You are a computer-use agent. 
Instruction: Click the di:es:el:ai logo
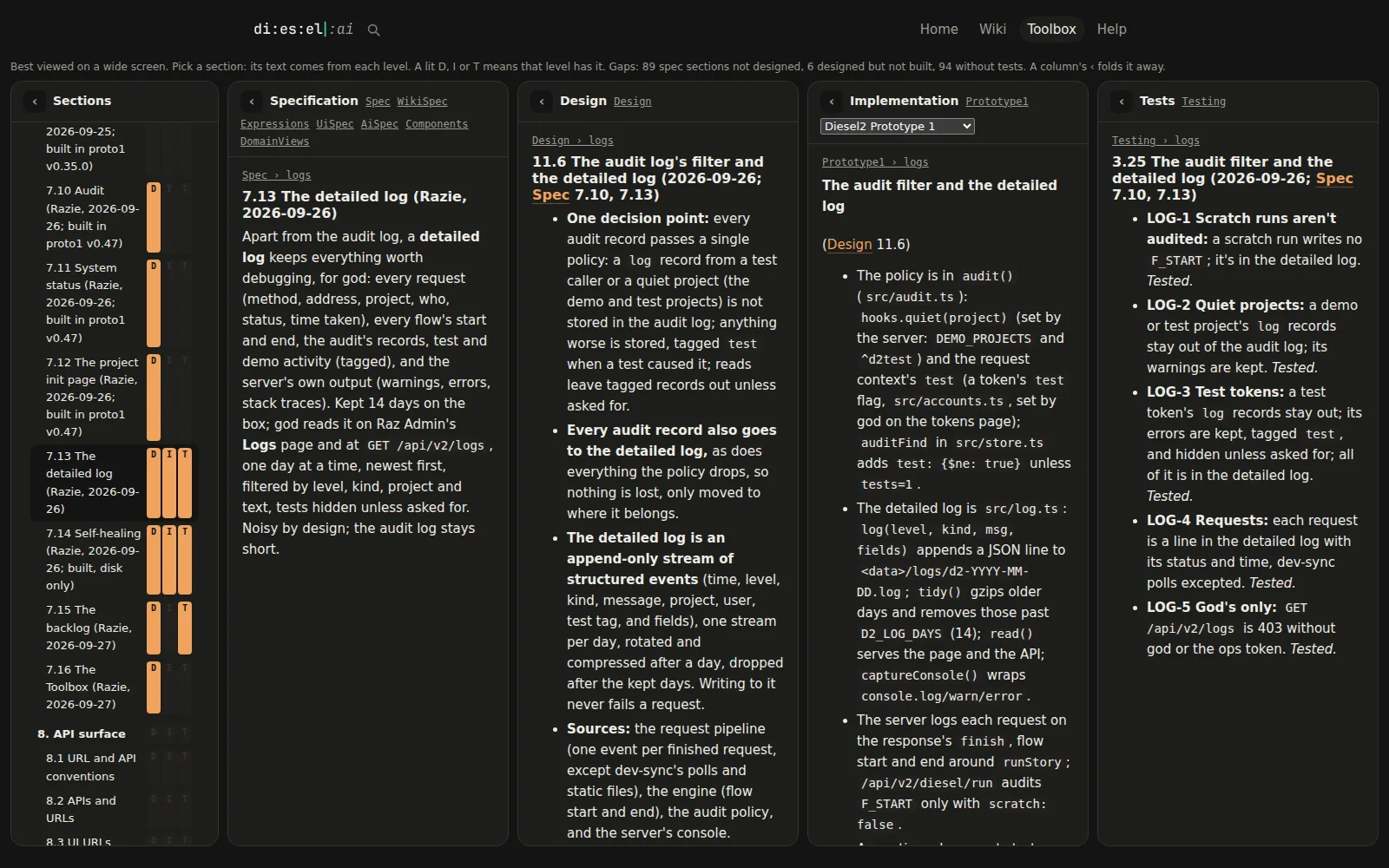tap(303, 30)
